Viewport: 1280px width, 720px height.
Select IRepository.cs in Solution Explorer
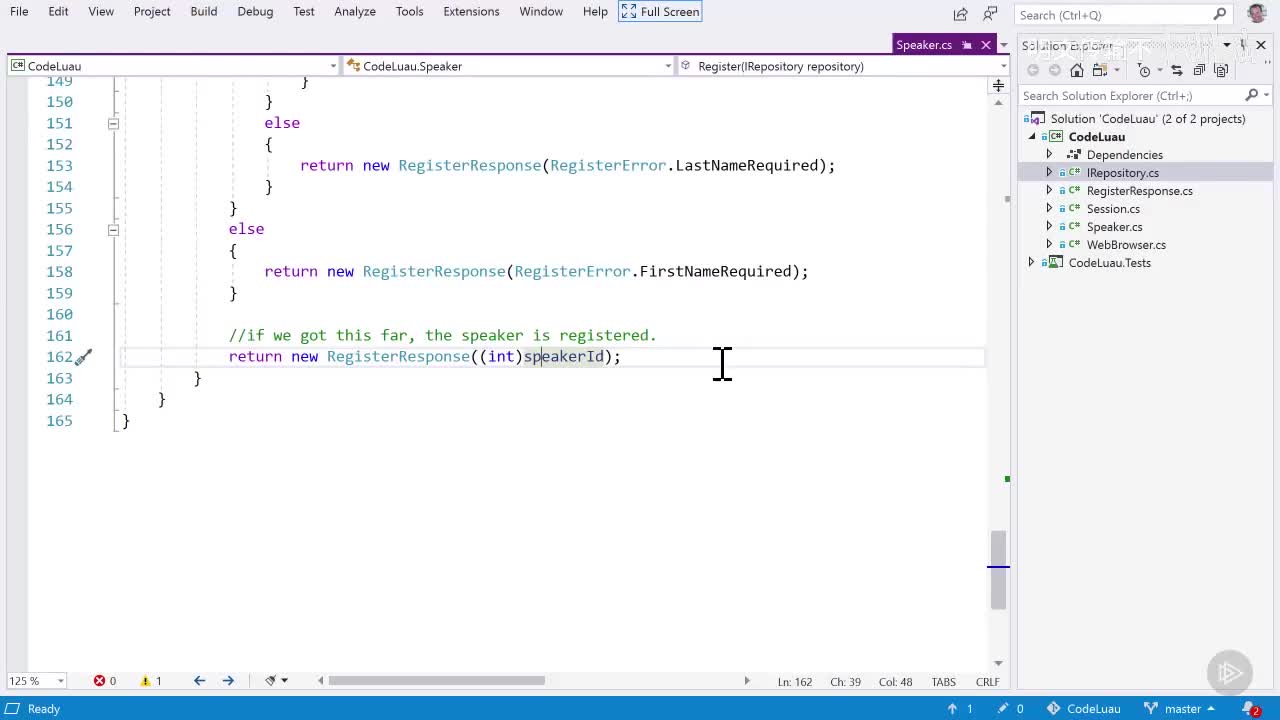coord(1122,173)
